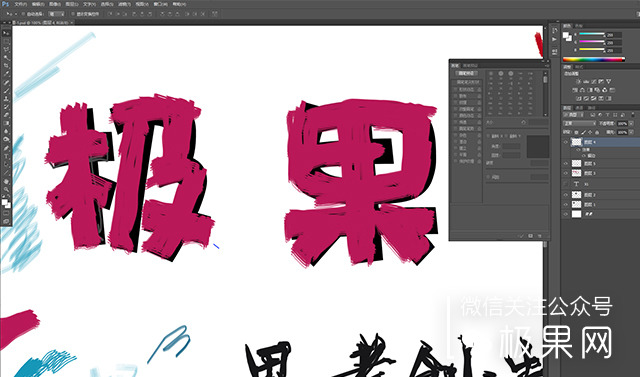The height and width of the screenshot is (377, 640).
Task: Hide the 图层 1 layer via eye icon
Action: [x=566, y=204]
